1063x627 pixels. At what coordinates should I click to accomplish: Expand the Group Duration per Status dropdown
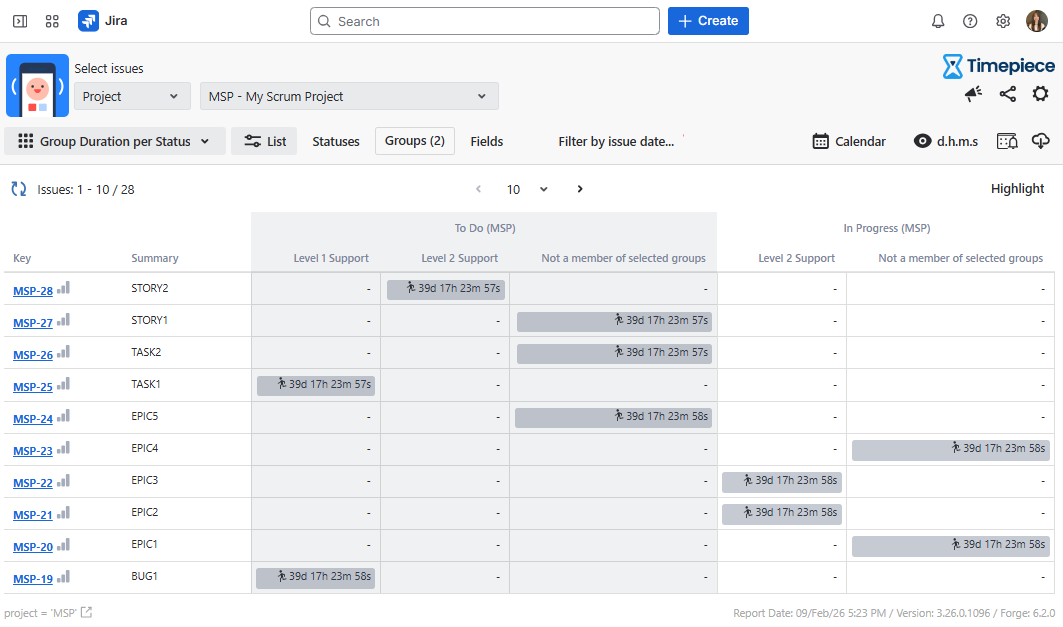(114, 141)
